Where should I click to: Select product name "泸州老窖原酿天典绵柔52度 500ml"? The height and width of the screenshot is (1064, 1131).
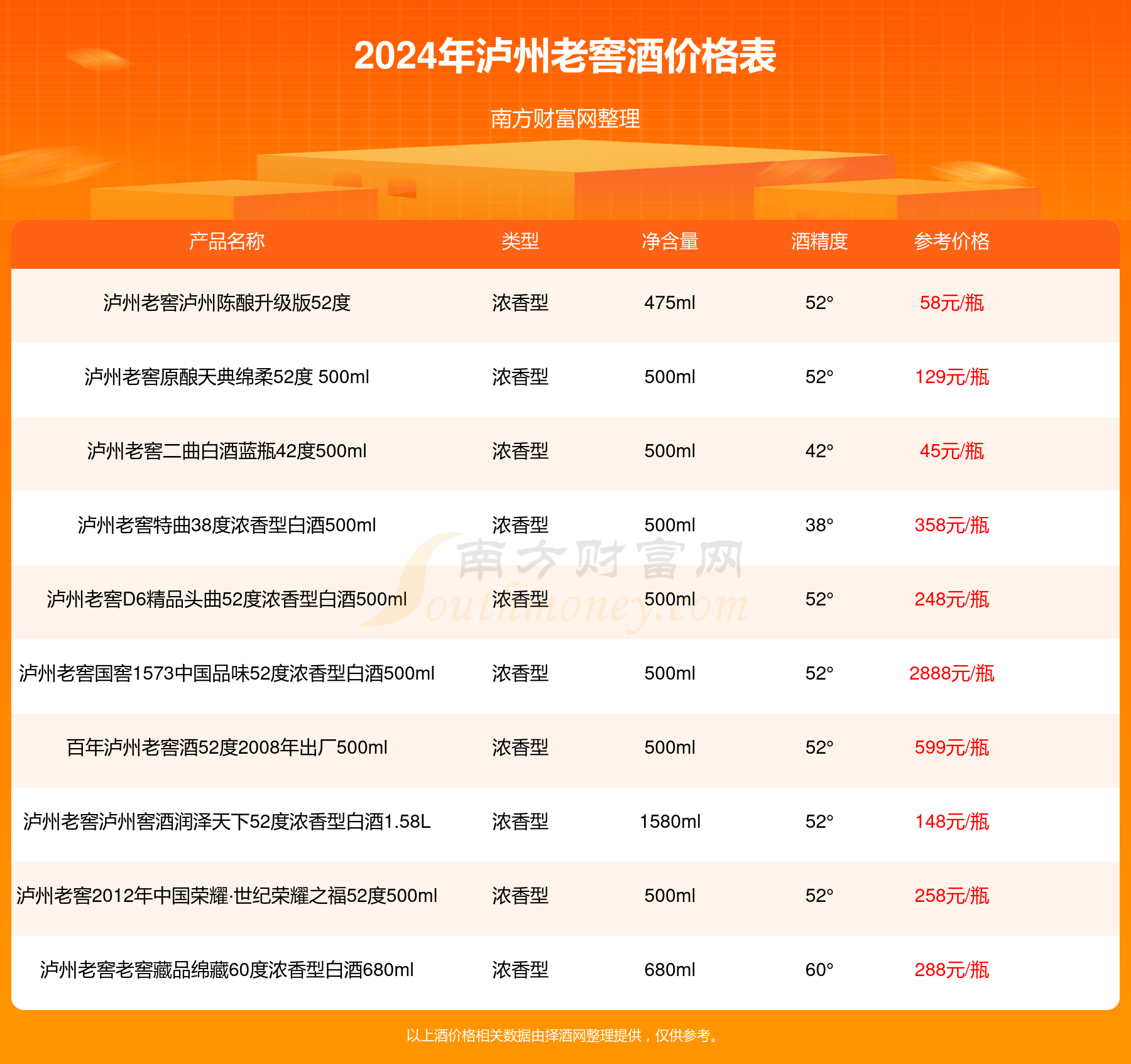227,377
